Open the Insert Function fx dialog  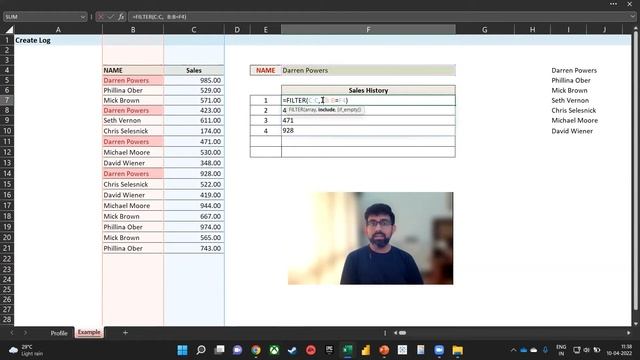(x=121, y=17)
